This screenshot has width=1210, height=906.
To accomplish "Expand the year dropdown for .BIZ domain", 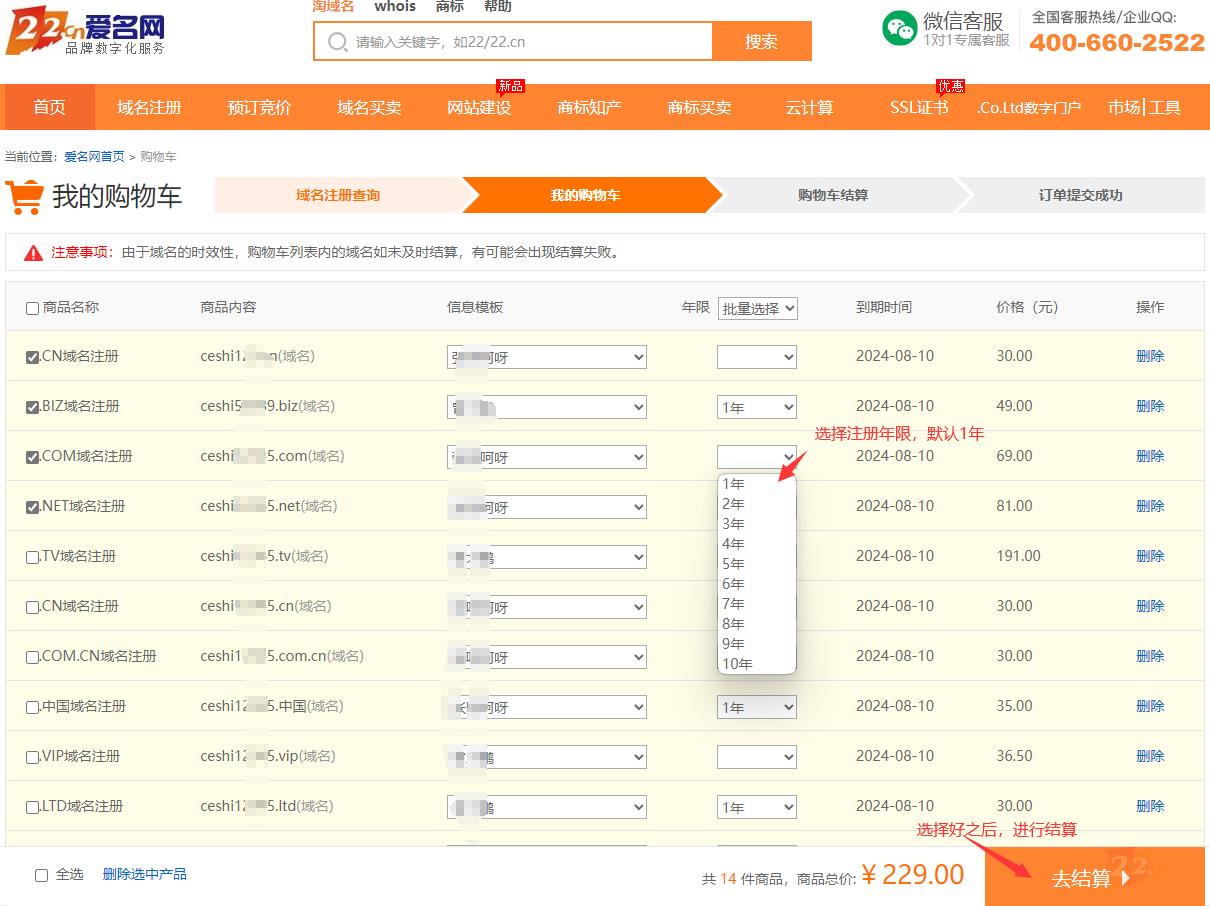I will pos(756,407).
